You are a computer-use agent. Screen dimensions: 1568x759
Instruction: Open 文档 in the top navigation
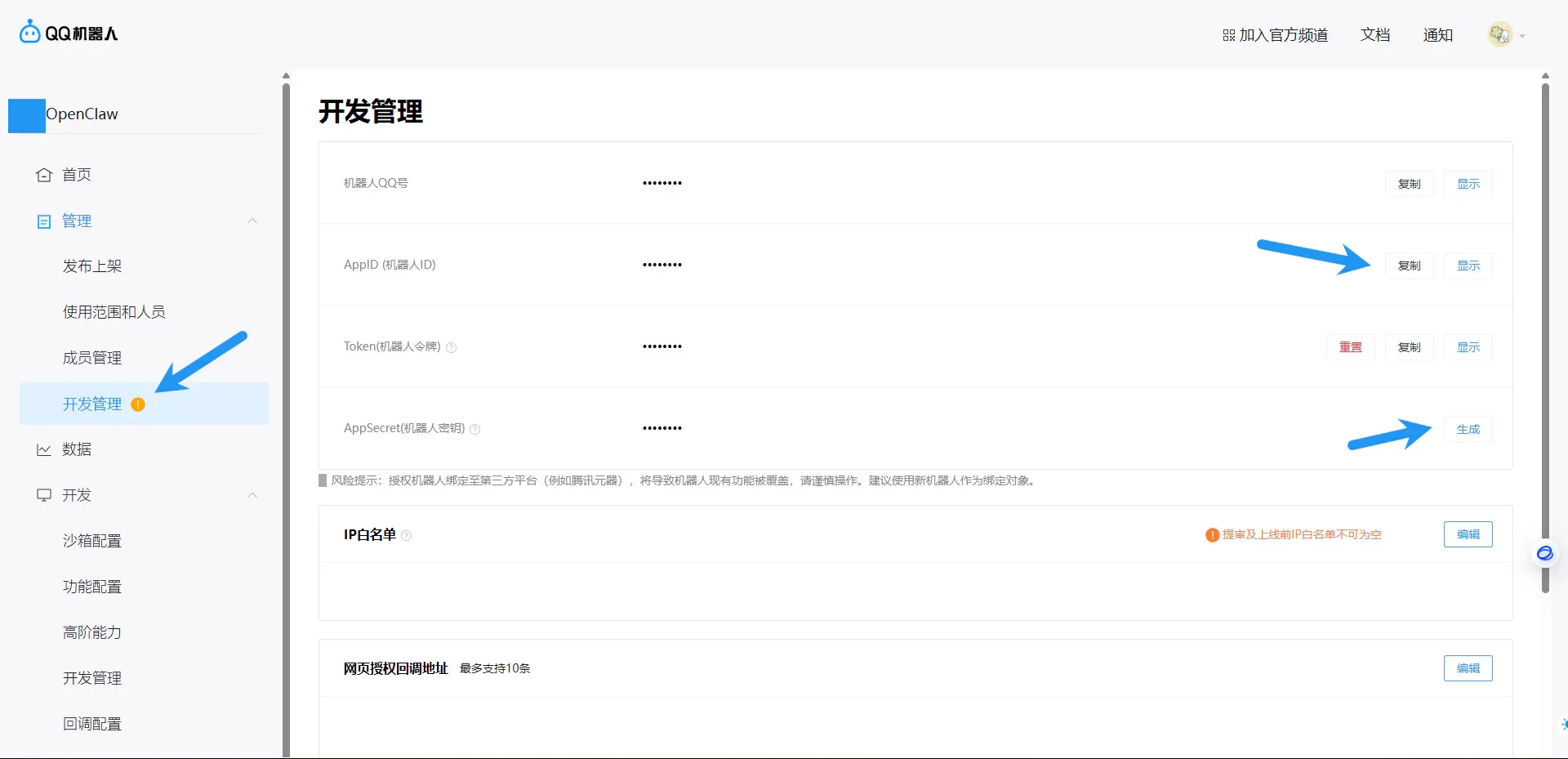pos(1375,35)
